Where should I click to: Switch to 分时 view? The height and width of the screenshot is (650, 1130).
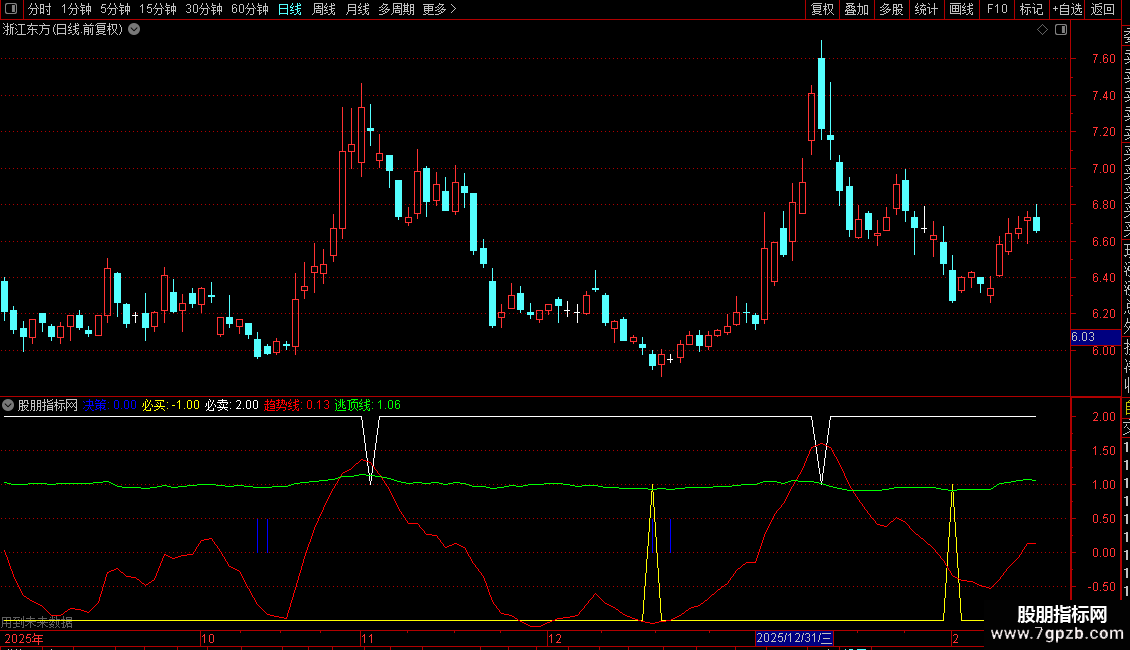[40, 9]
